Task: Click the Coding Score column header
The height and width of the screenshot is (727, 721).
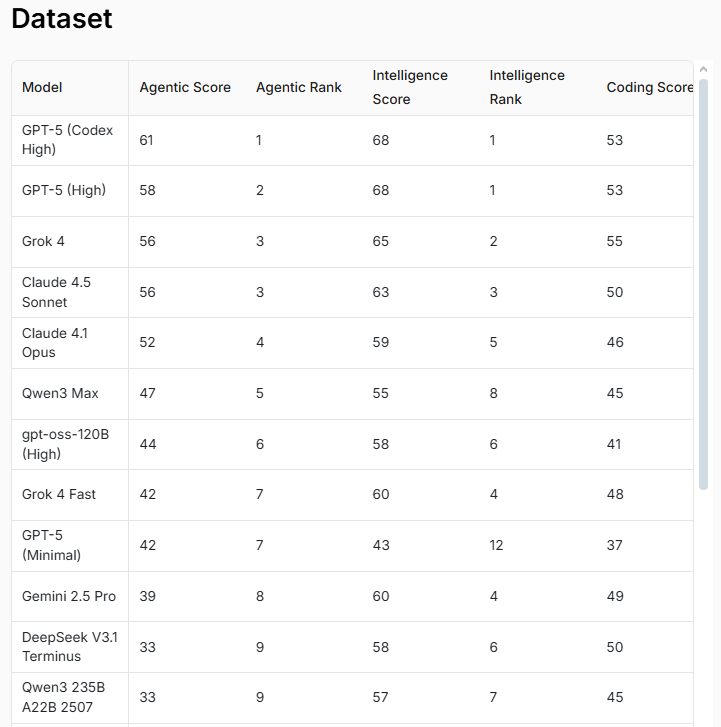Action: pos(648,88)
